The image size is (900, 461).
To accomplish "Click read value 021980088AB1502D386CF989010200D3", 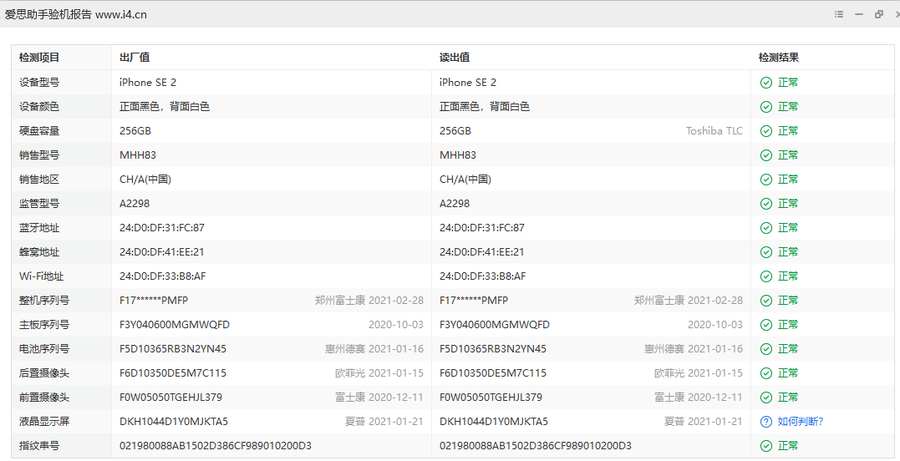I will 536,445.
